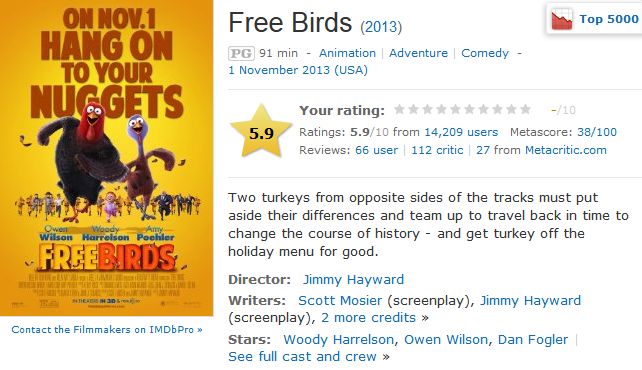Screen dimensions: 642x370
Task: Open the 66 user reviews
Action: click(376, 150)
